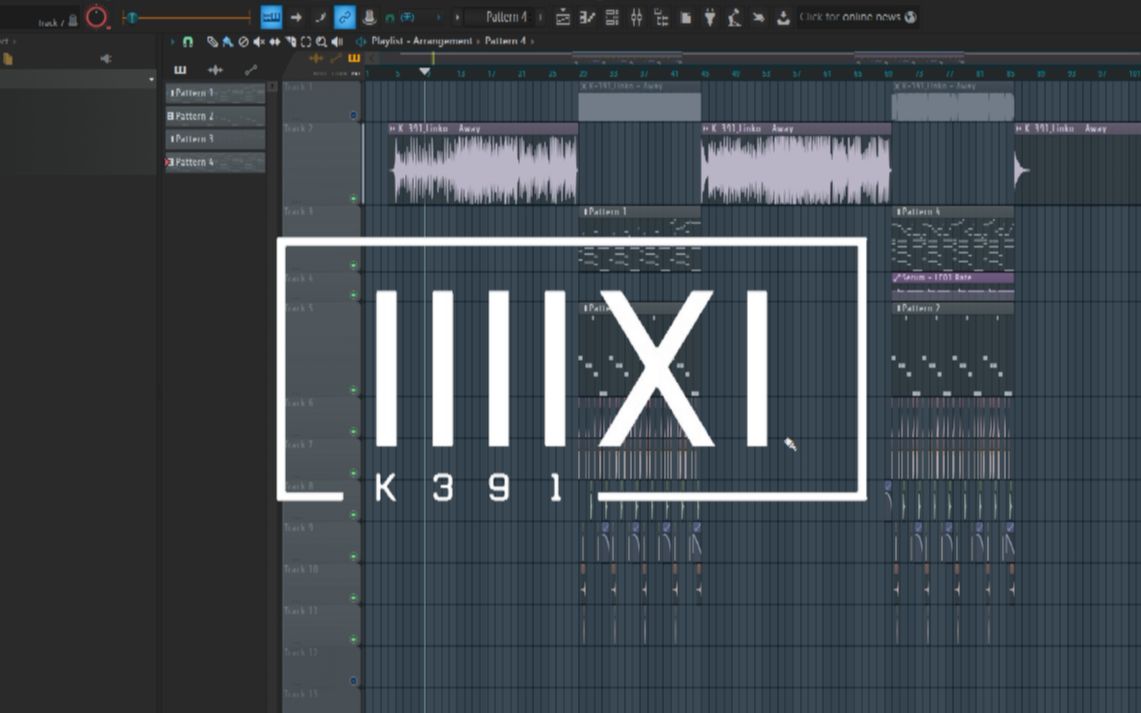Click the Track 2 header label
Screen dimensions: 1141x713
coord(298,128)
